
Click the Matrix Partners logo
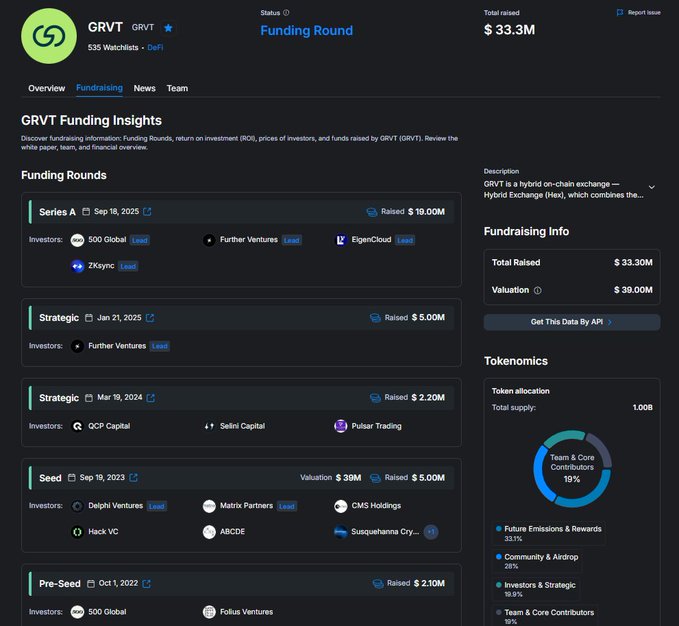(209, 506)
